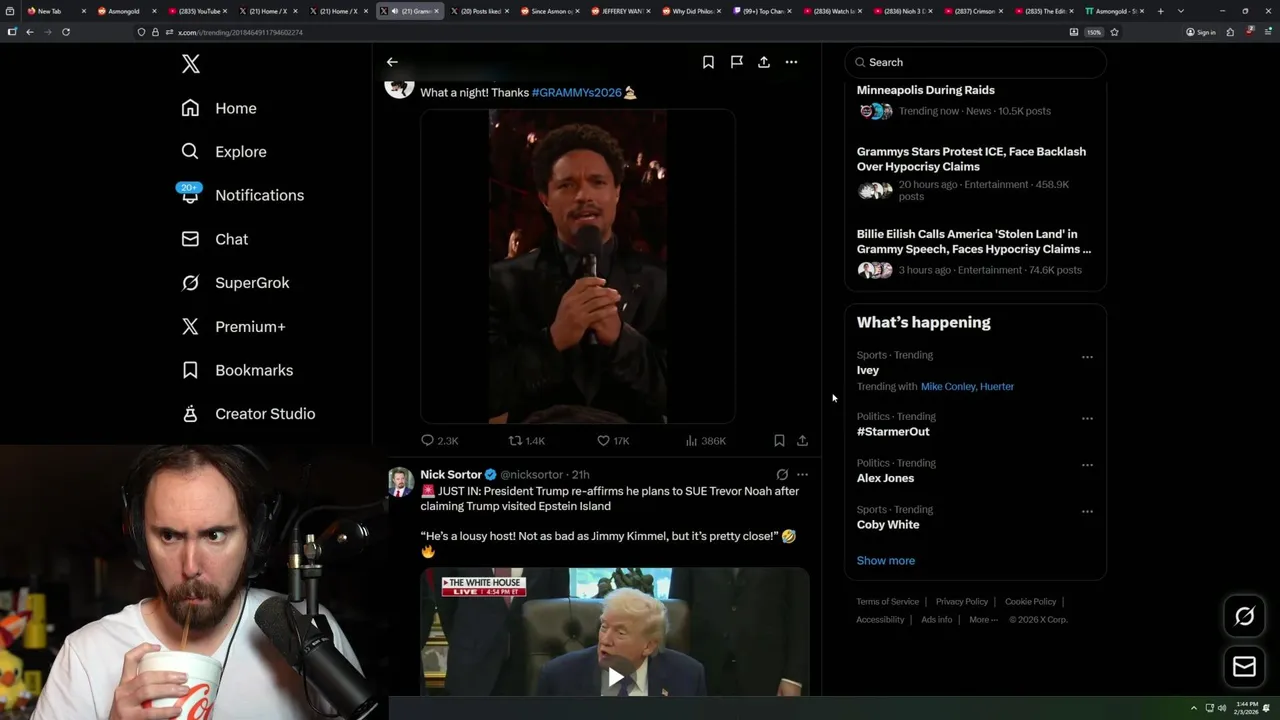Screen dimensions: 1280x720
Task: Switch to the Asmongold browser tab
Action: 127,11
